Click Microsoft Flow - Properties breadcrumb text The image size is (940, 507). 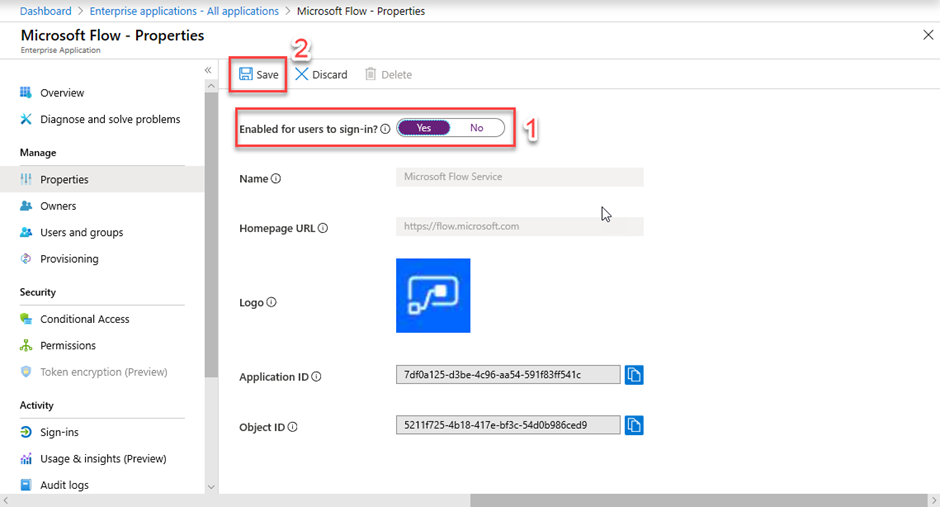pyautogui.click(x=361, y=11)
